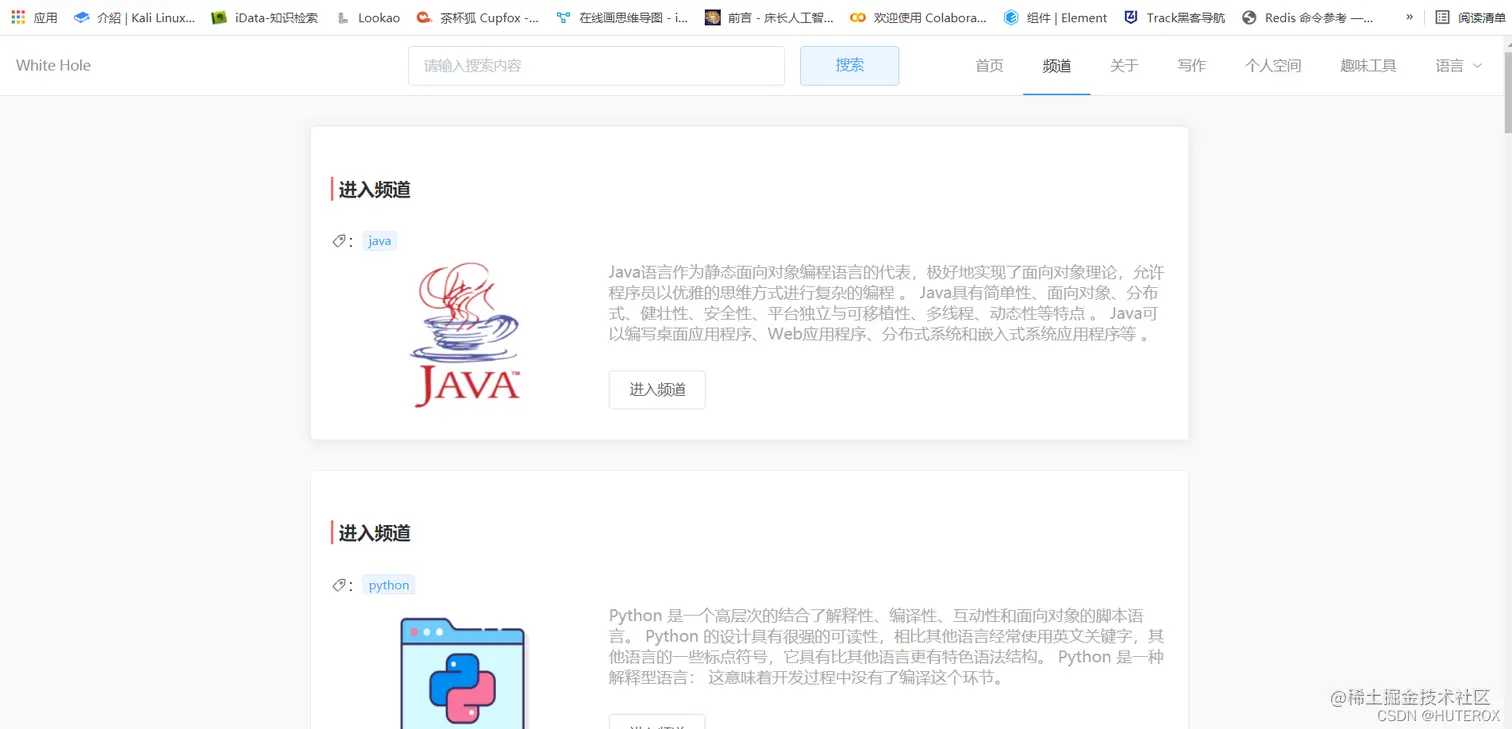Click the 进入频道 heading of Python card

(x=374, y=533)
